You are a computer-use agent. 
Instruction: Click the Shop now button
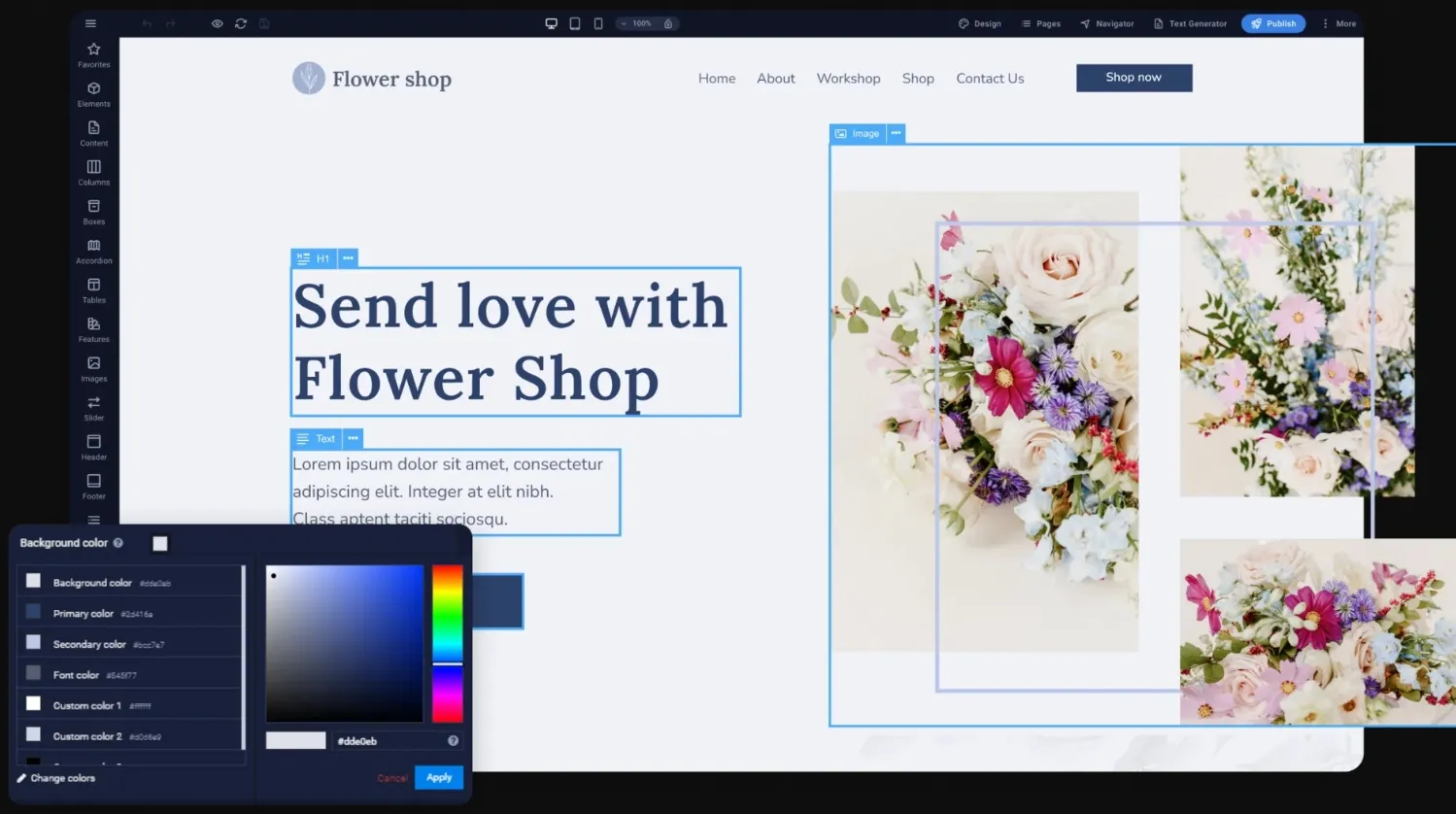tap(1134, 78)
